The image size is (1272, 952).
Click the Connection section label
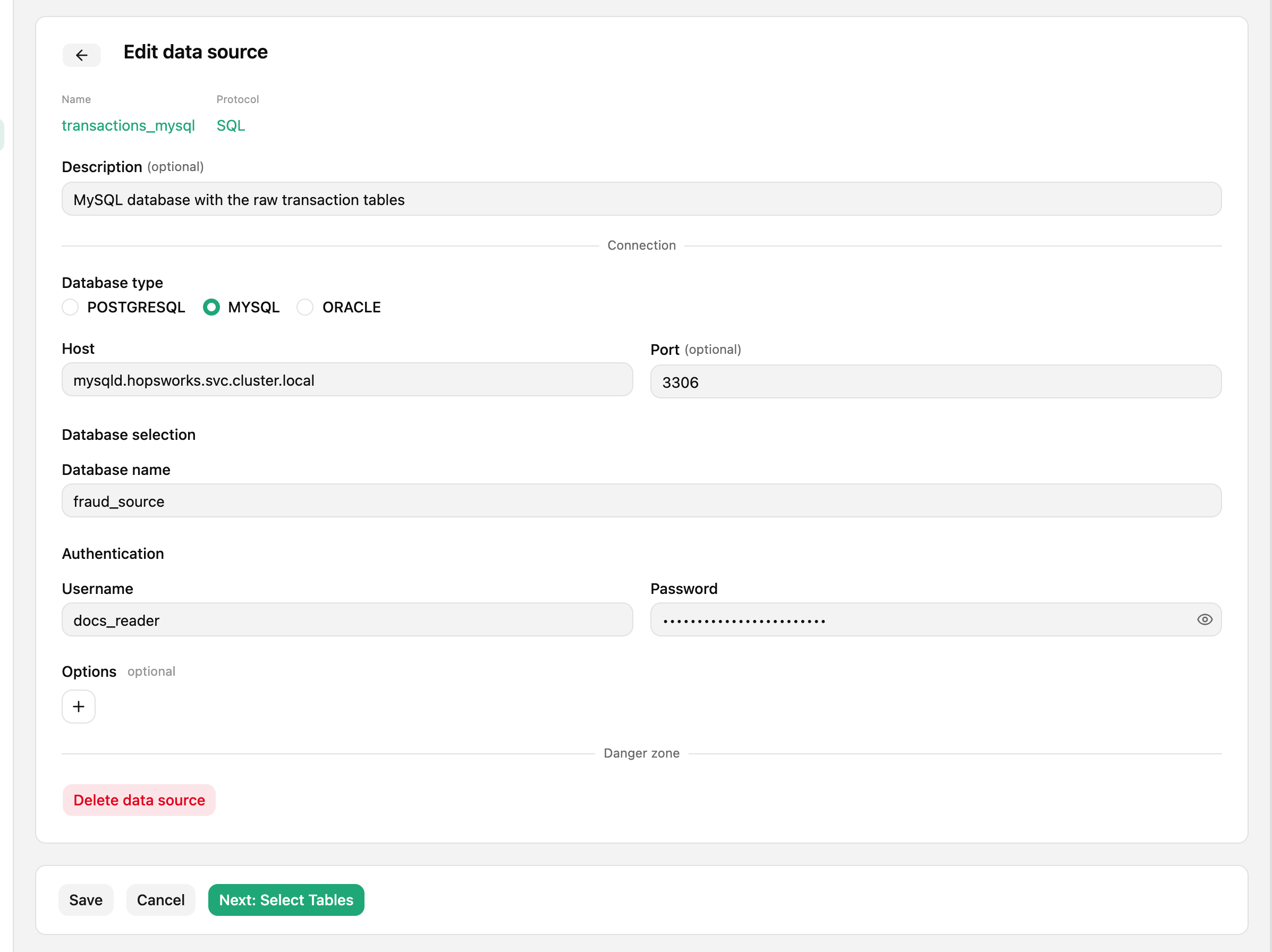point(642,245)
